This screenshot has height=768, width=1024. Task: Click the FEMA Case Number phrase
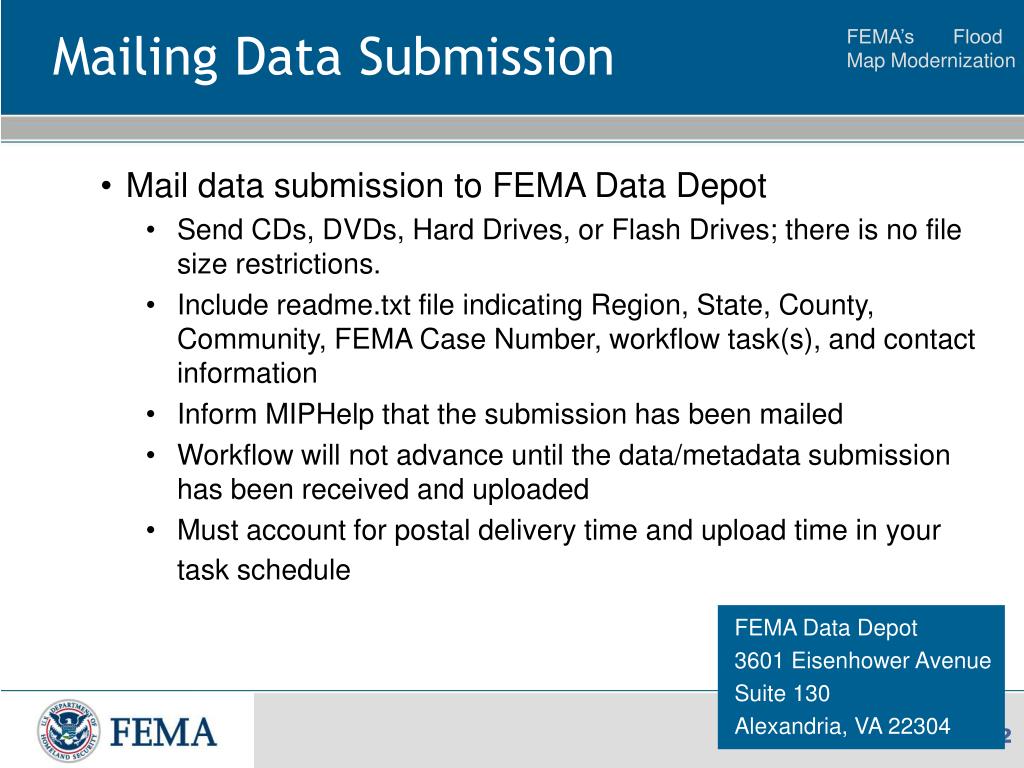coord(465,340)
